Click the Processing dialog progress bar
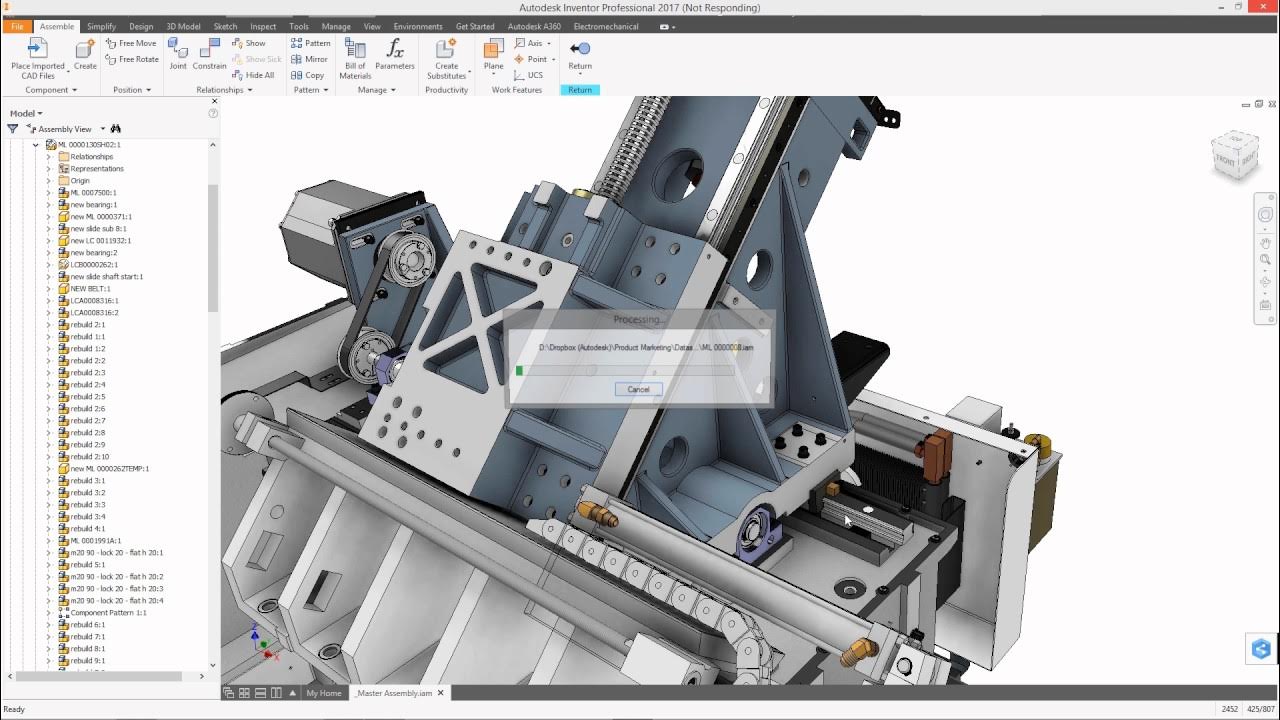 point(625,370)
